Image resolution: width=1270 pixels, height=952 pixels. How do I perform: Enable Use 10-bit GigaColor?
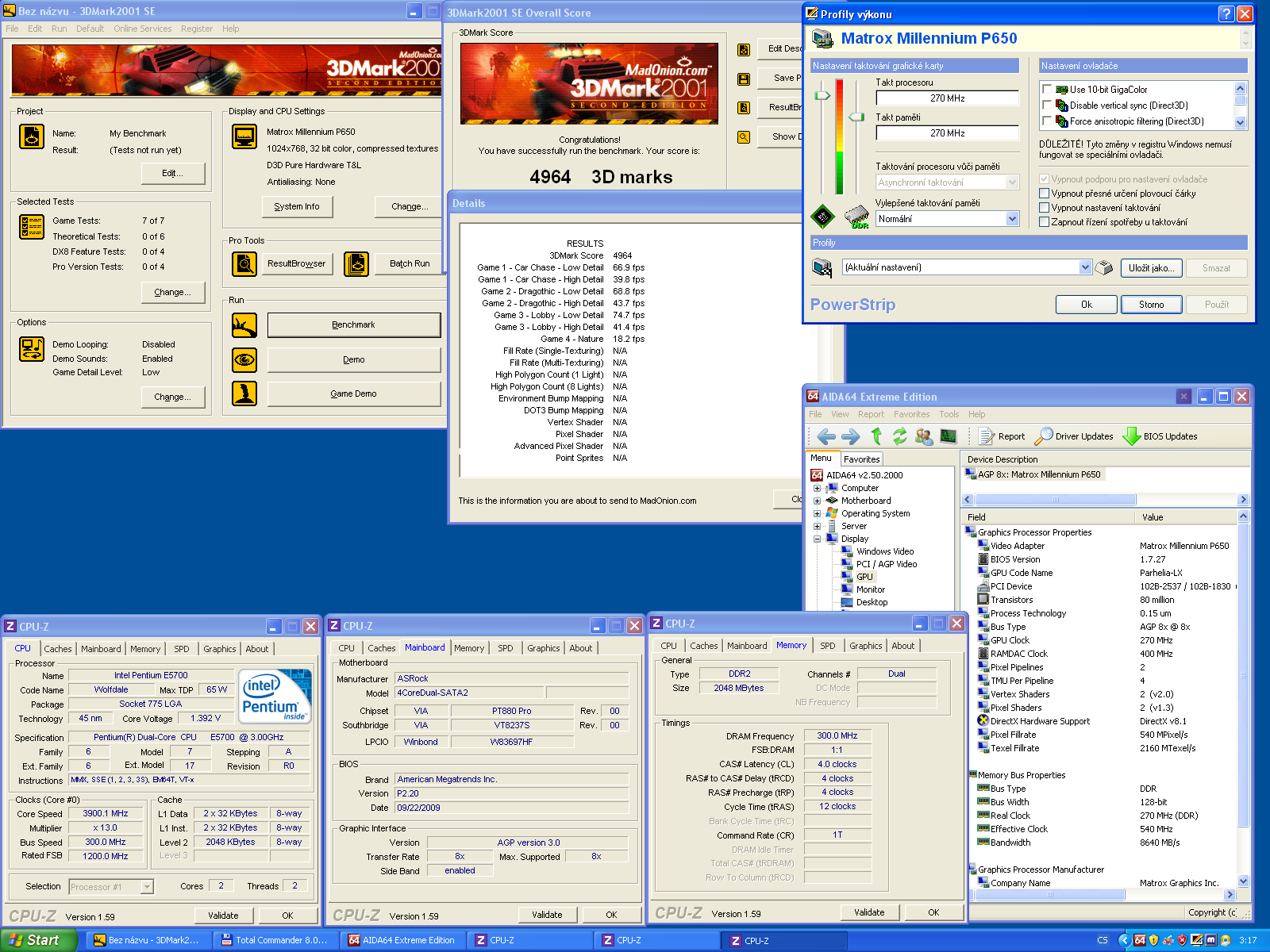click(x=1047, y=90)
